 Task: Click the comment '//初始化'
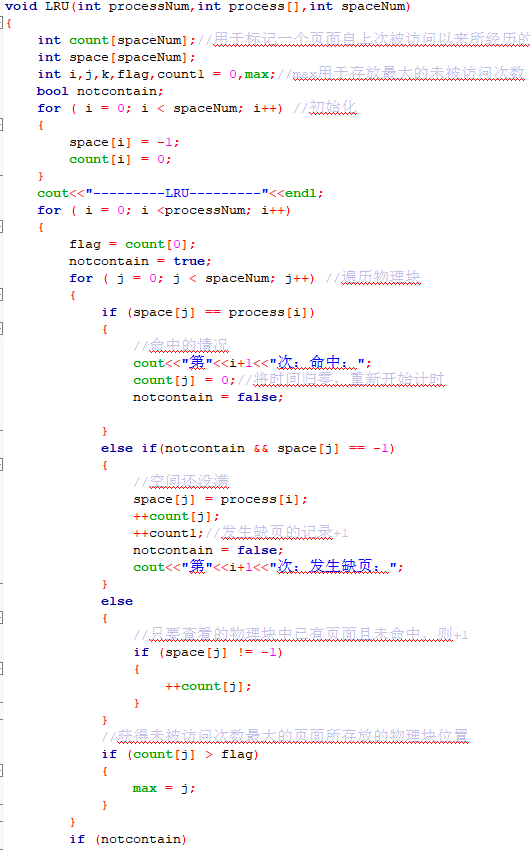tap(325, 107)
